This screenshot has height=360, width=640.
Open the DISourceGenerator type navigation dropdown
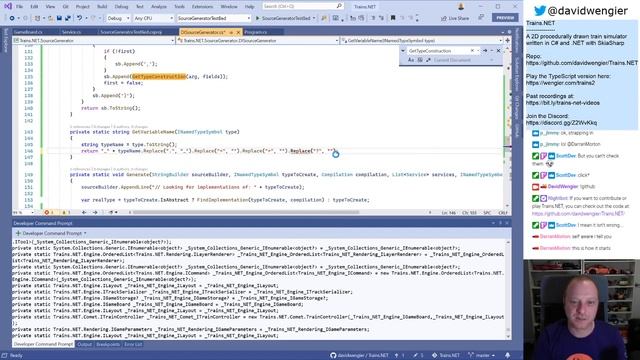[258, 40]
